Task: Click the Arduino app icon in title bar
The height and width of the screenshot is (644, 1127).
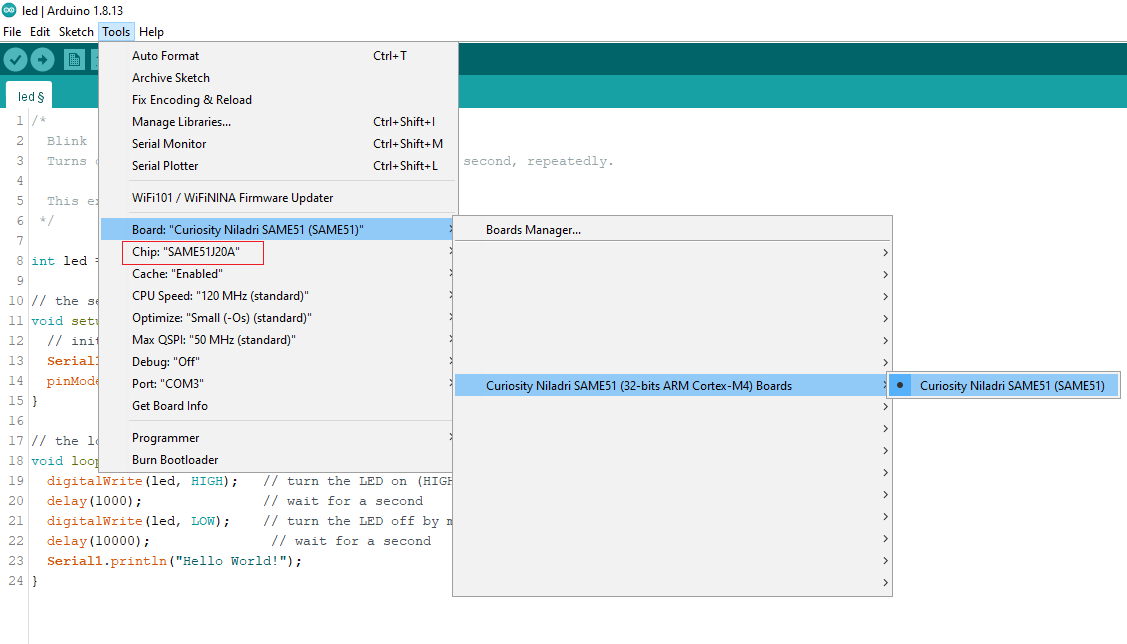Action: tap(9, 10)
